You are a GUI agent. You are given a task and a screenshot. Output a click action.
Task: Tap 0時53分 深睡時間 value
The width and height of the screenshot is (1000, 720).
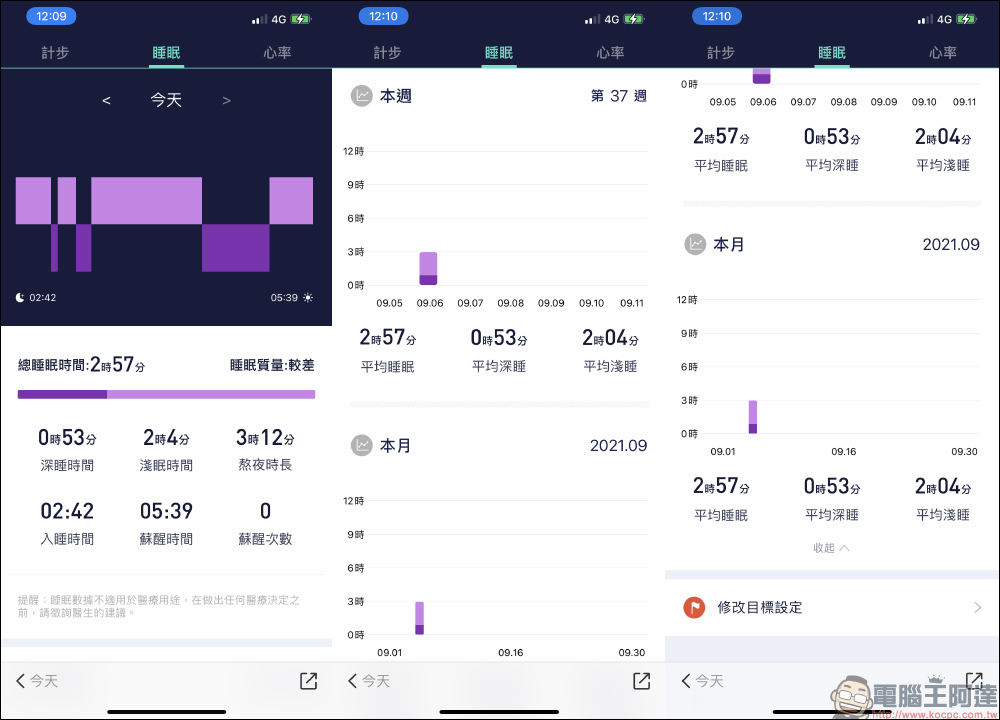click(x=67, y=437)
